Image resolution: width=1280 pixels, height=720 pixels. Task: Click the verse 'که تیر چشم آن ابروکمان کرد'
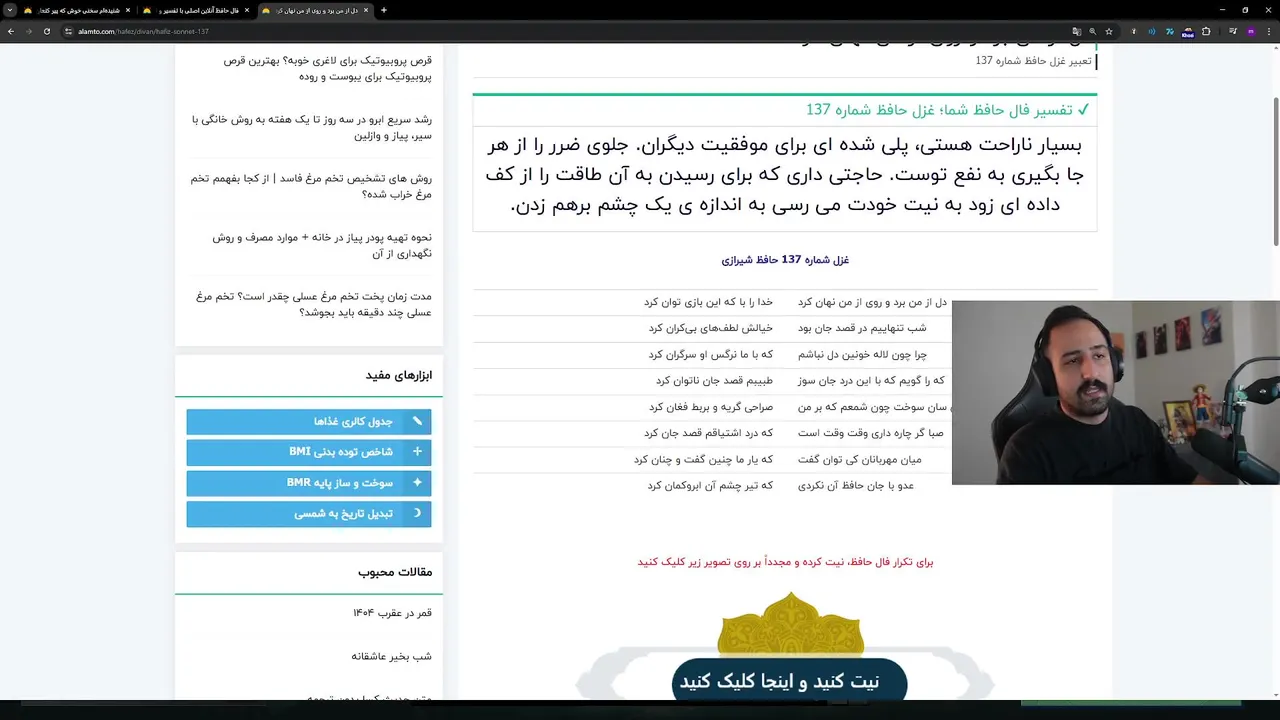pos(710,486)
